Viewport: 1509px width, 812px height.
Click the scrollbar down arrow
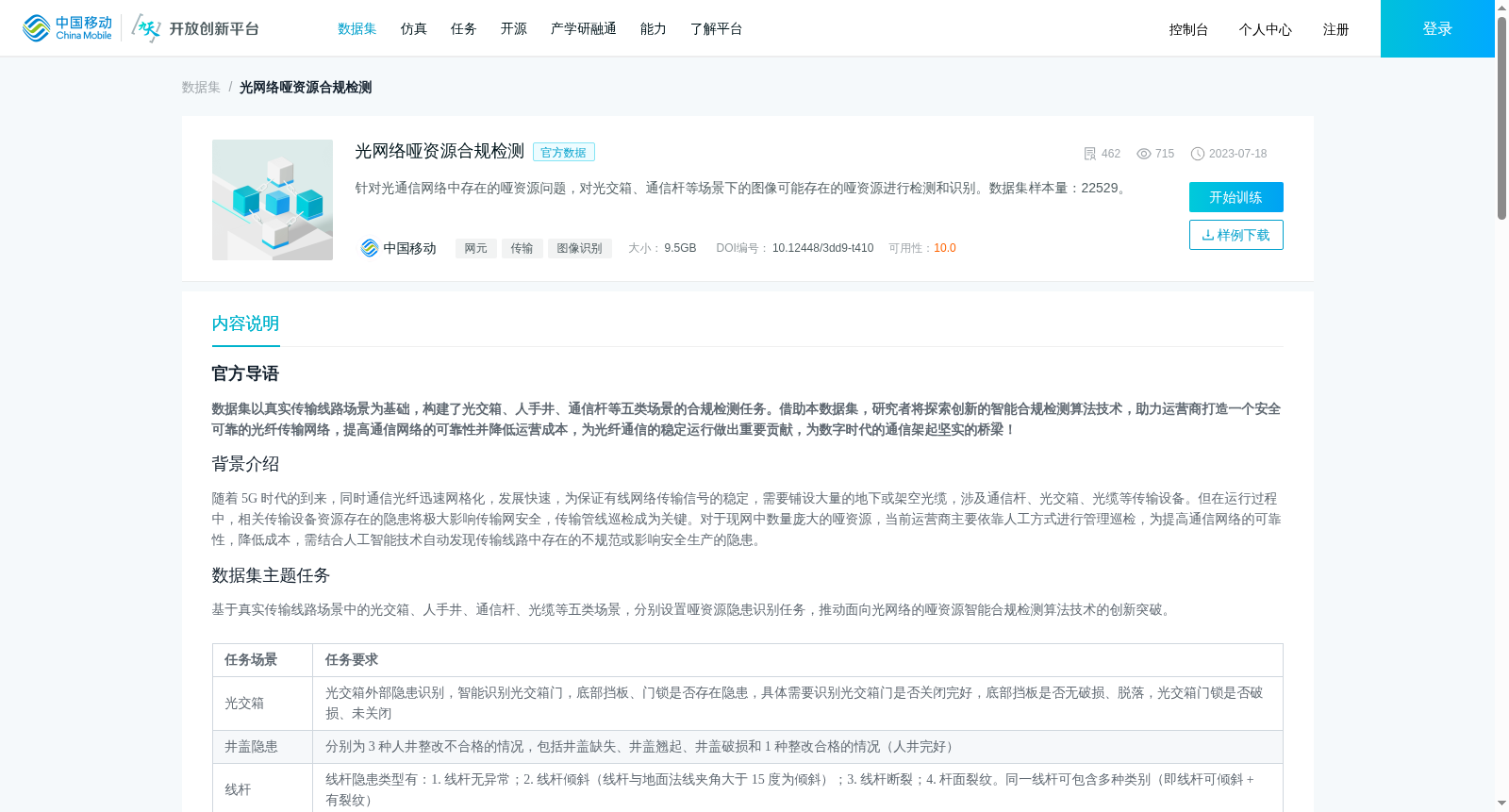click(1501, 804)
